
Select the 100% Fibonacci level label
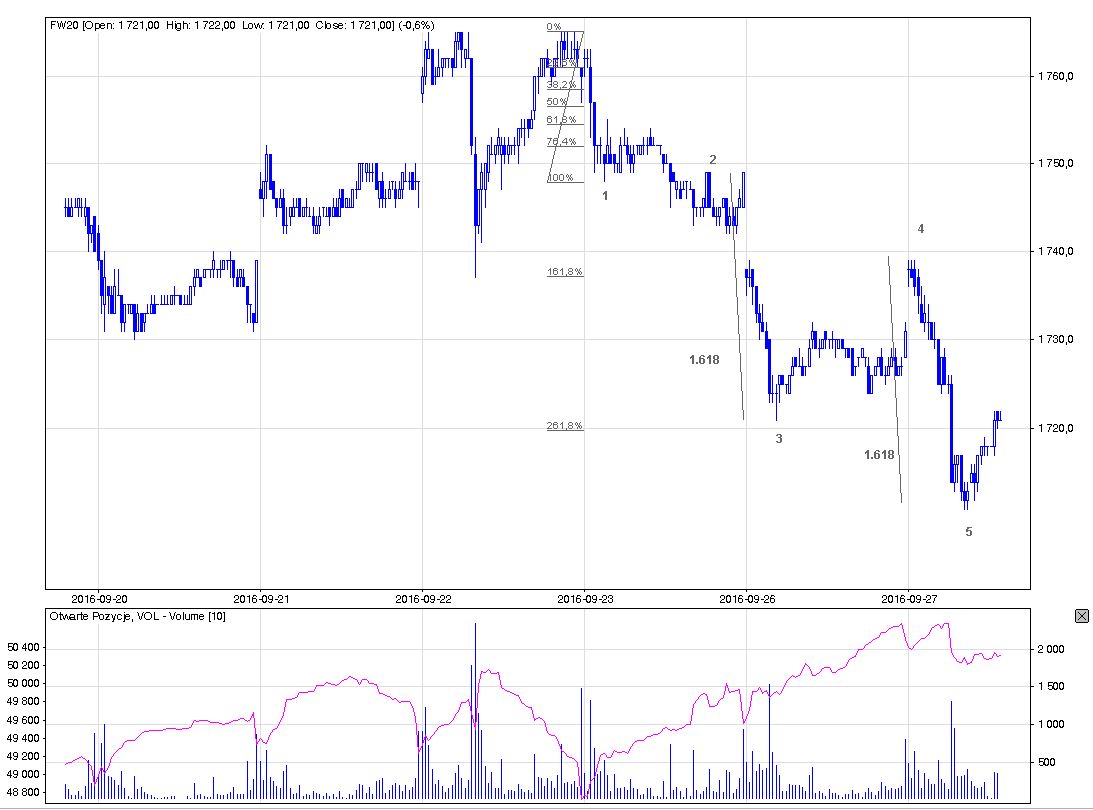click(x=560, y=177)
